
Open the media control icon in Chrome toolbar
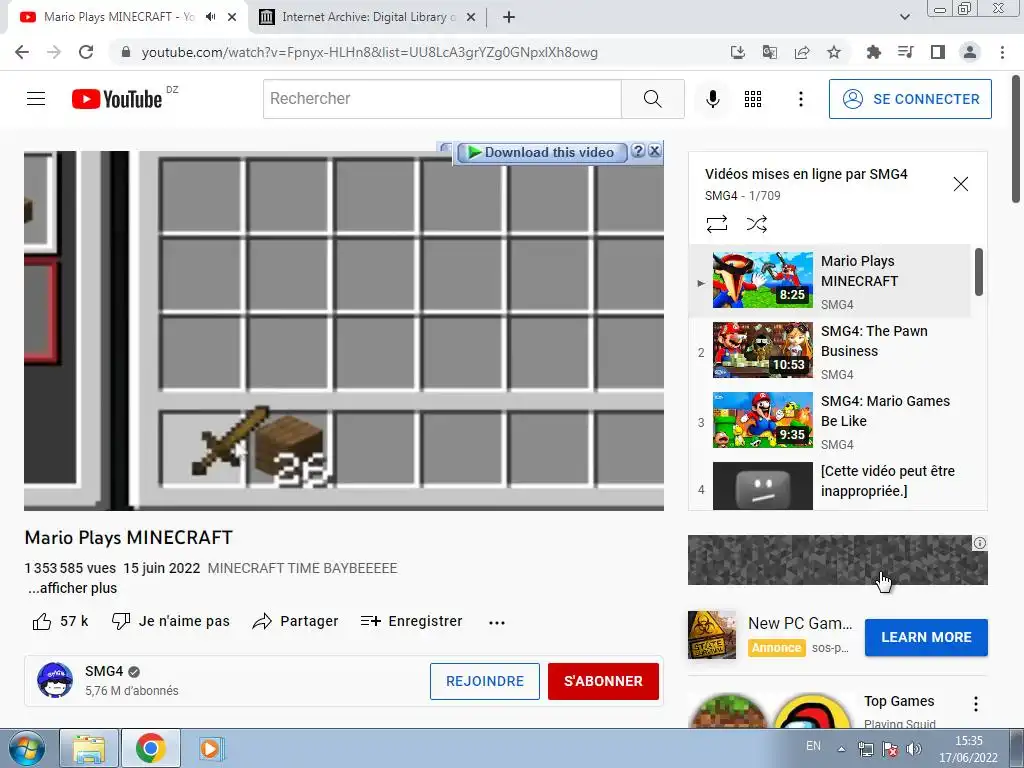click(905, 52)
